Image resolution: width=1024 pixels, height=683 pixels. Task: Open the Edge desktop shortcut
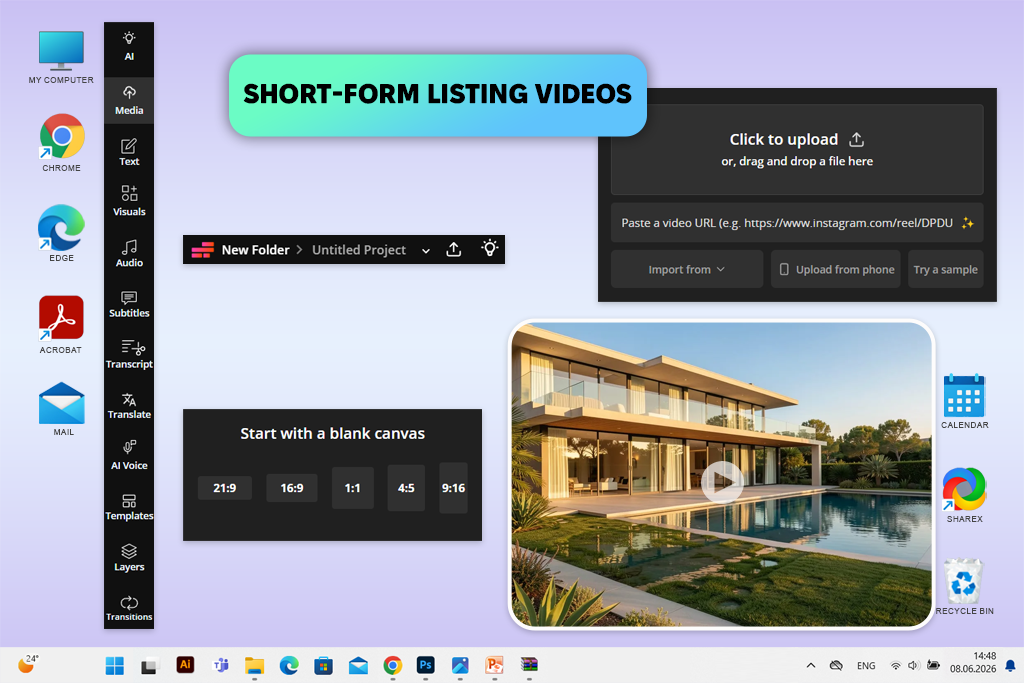click(61, 234)
